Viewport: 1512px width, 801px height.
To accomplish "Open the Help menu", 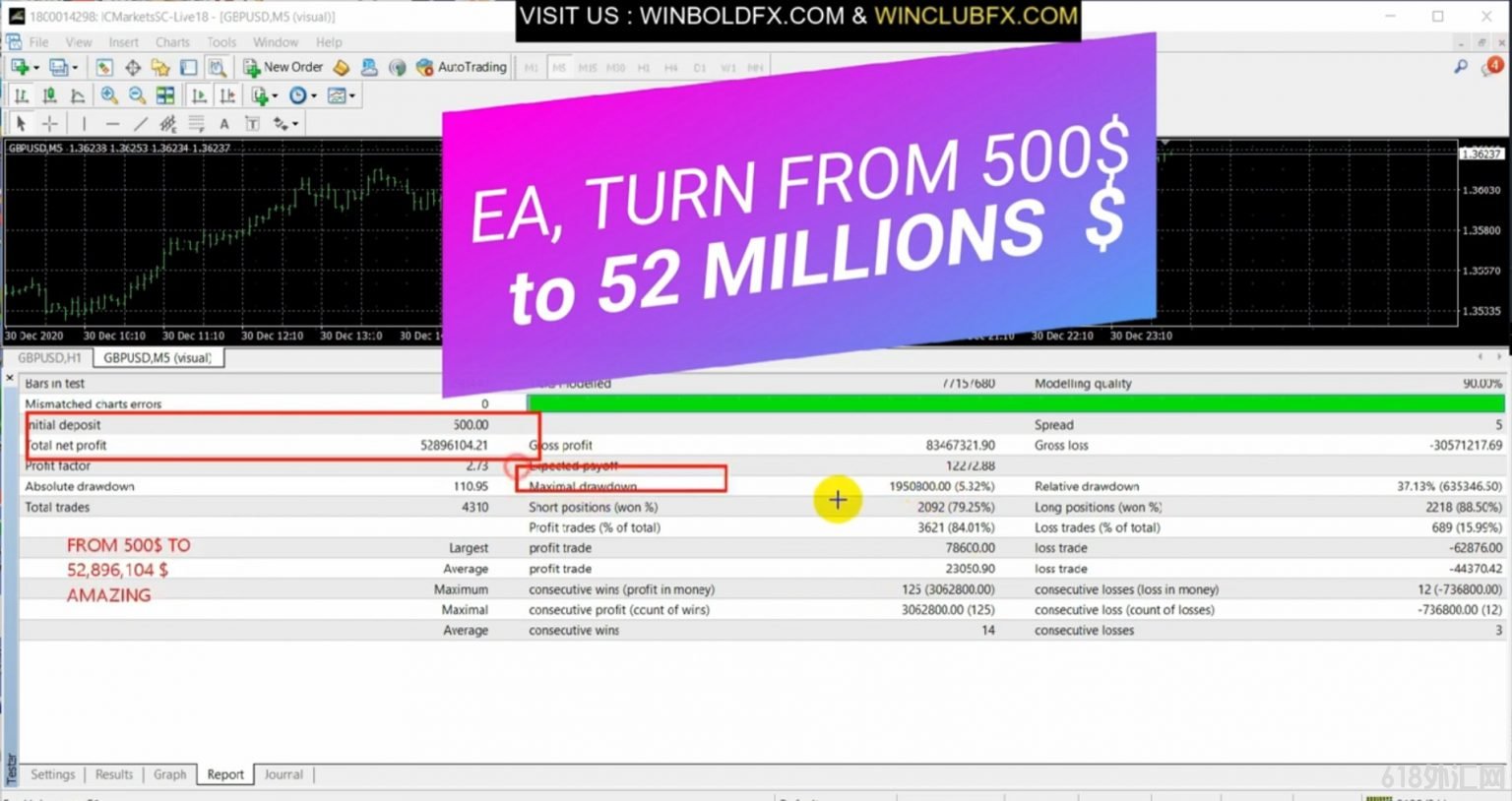I will [x=329, y=42].
